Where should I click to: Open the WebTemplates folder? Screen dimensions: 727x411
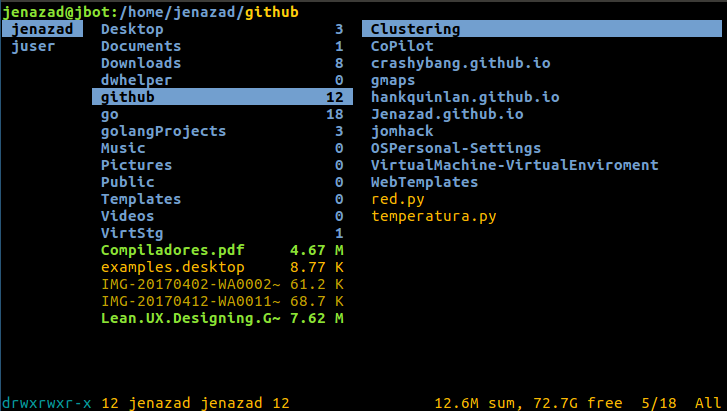[424, 182]
